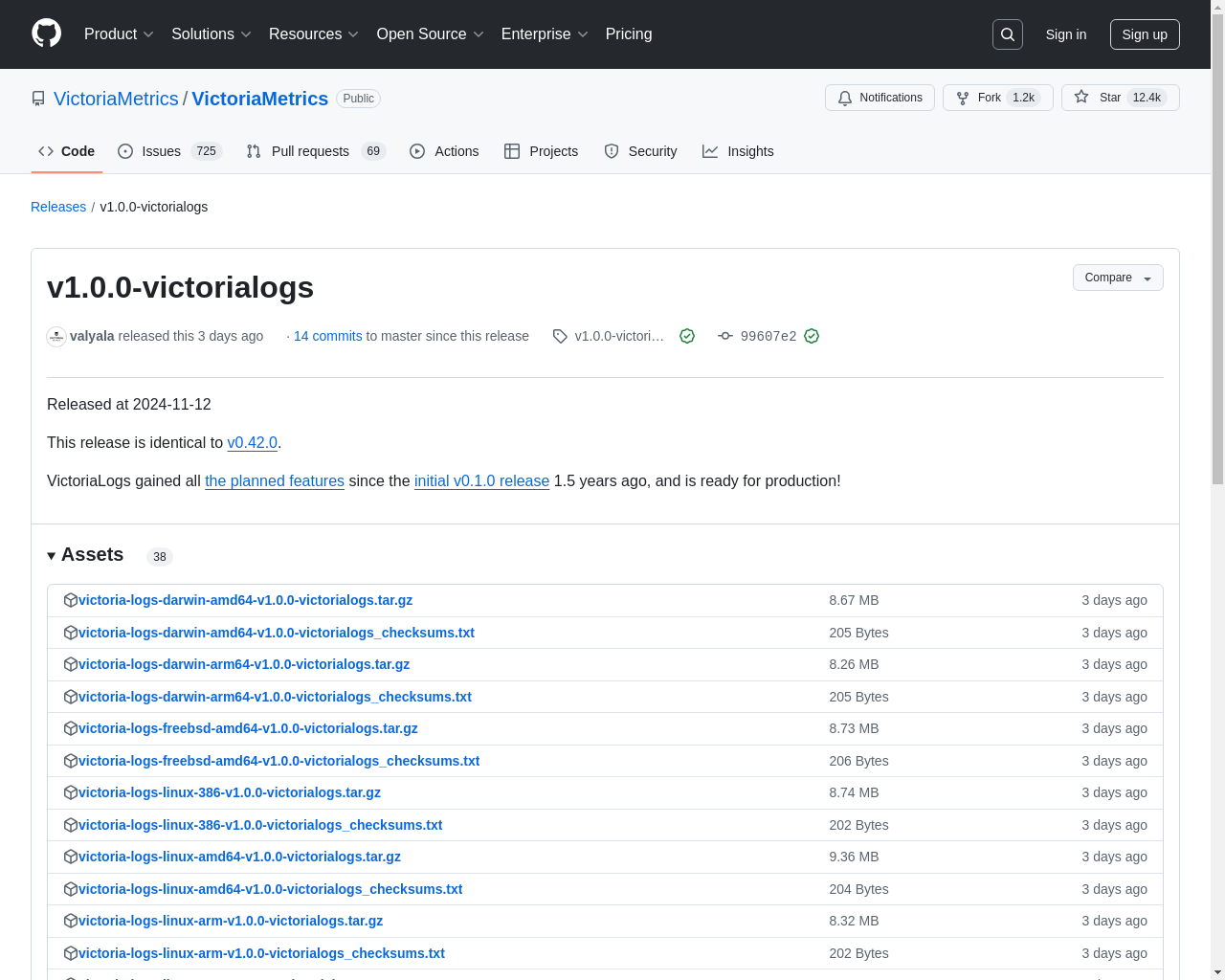Expand the Solutions menu

211,34
